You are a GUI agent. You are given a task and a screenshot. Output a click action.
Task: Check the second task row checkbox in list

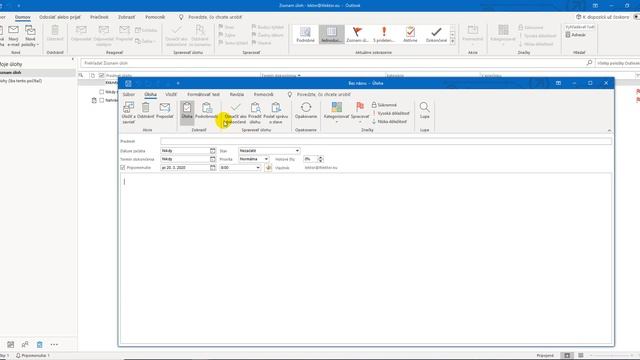click(102, 100)
